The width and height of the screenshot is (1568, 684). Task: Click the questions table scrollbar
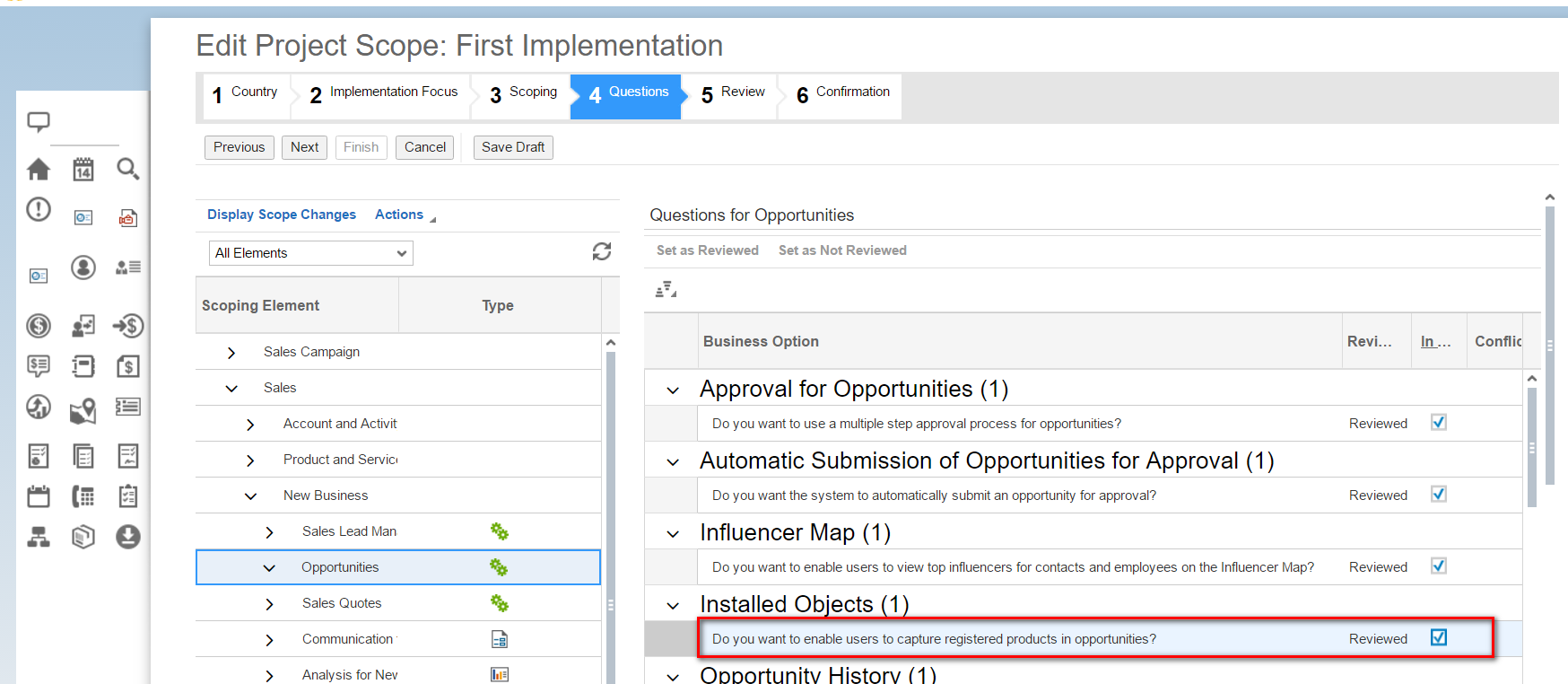point(1532,447)
